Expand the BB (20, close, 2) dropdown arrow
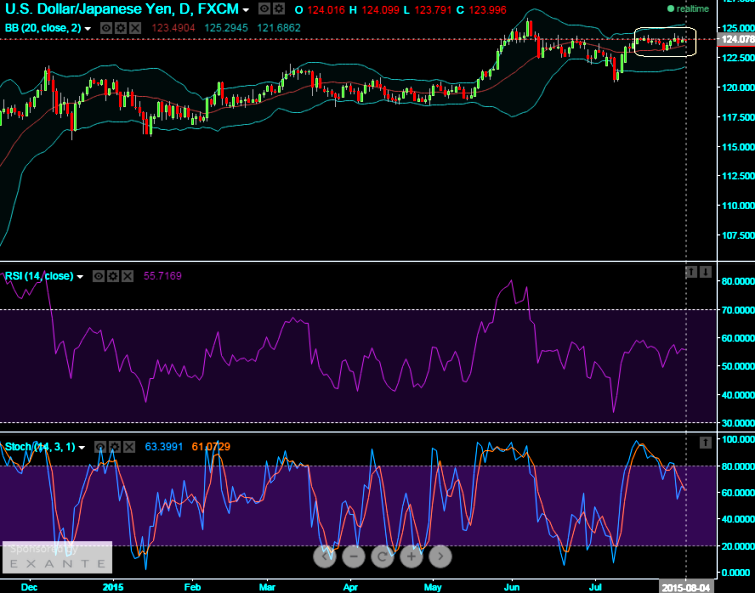Image resolution: width=755 pixels, height=593 pixels. pyautogui.click(x=88, y=29)
